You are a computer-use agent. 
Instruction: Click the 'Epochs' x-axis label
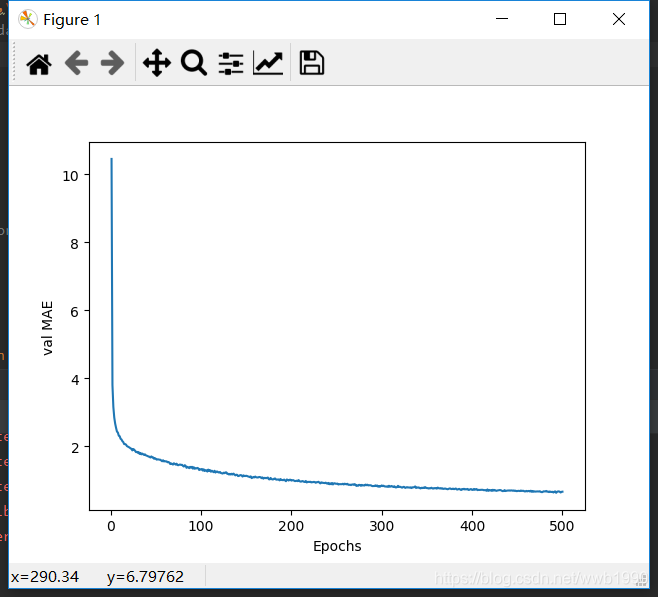tap(337, 546)
